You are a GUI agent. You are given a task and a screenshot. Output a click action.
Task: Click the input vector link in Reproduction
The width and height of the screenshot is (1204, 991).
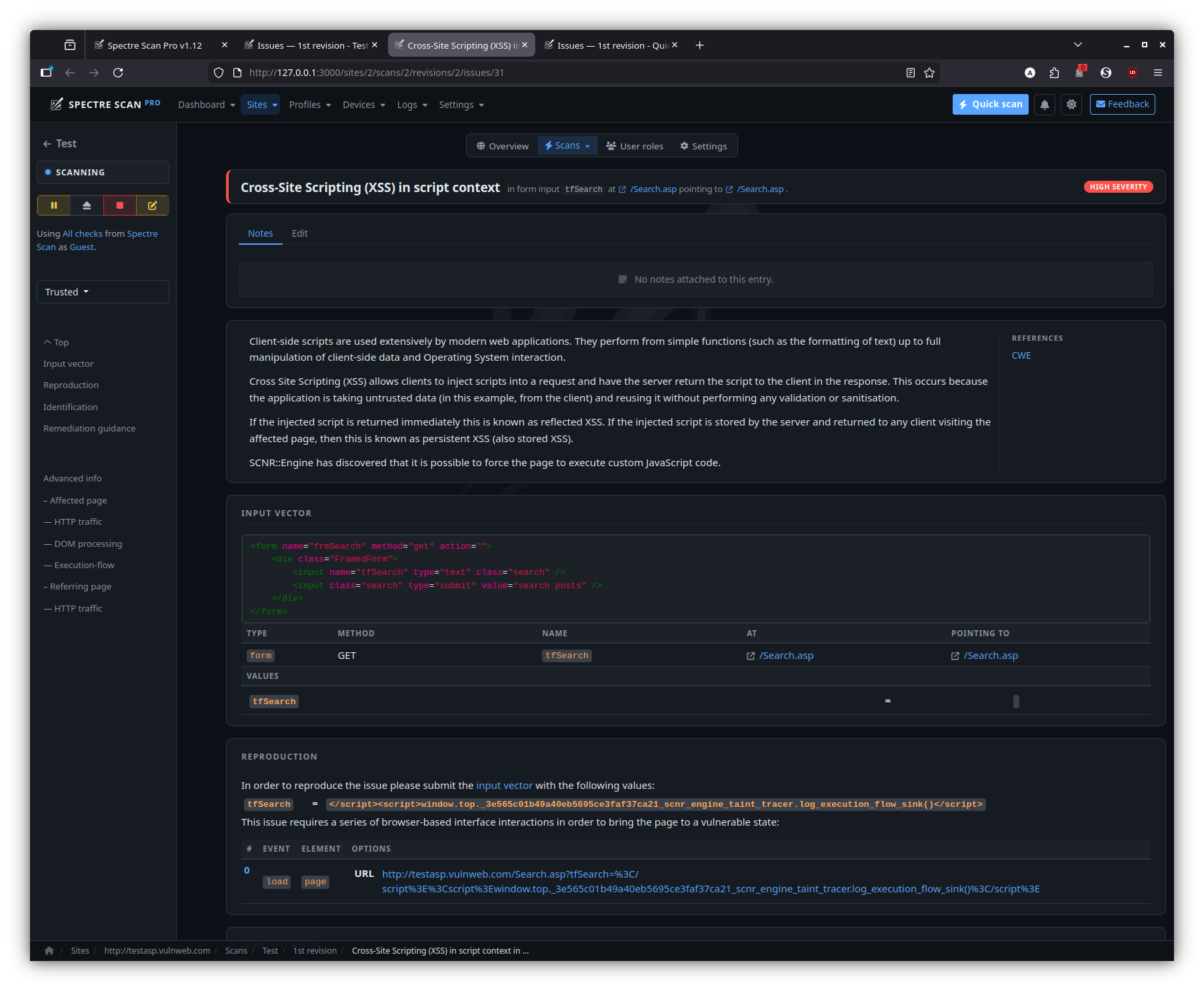504,786
